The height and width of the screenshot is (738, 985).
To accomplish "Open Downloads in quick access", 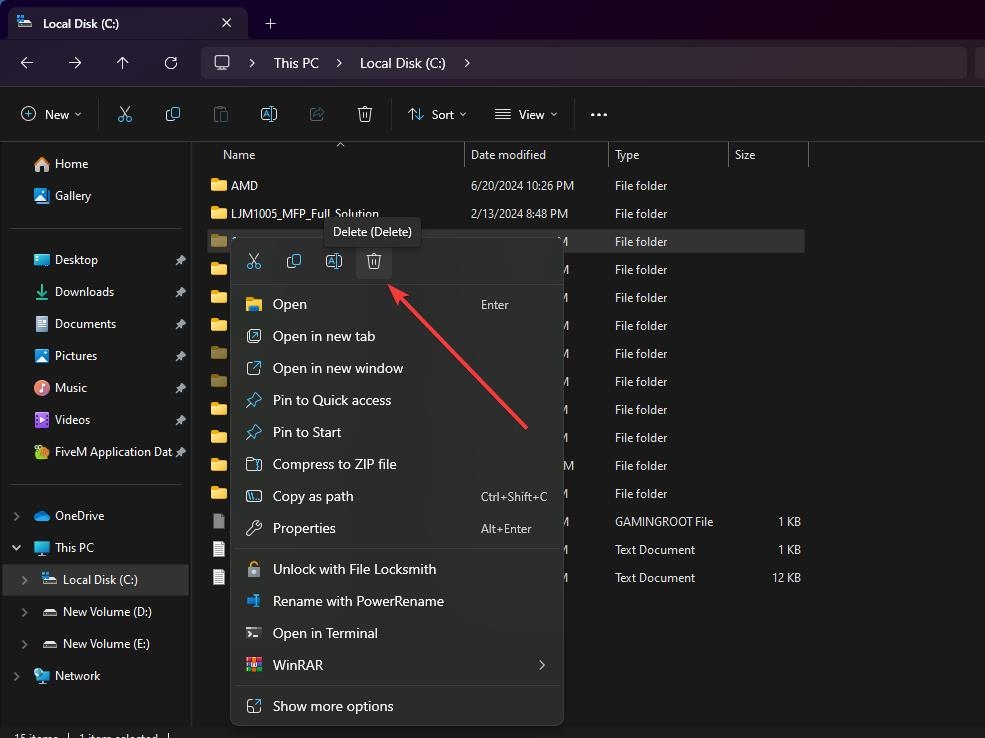I will click(x=73, y=292).
